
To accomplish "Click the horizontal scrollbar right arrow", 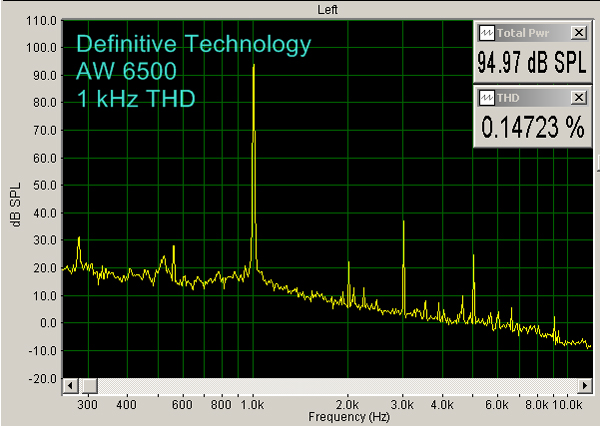I will pyautogui.click(x=585, y=385).
